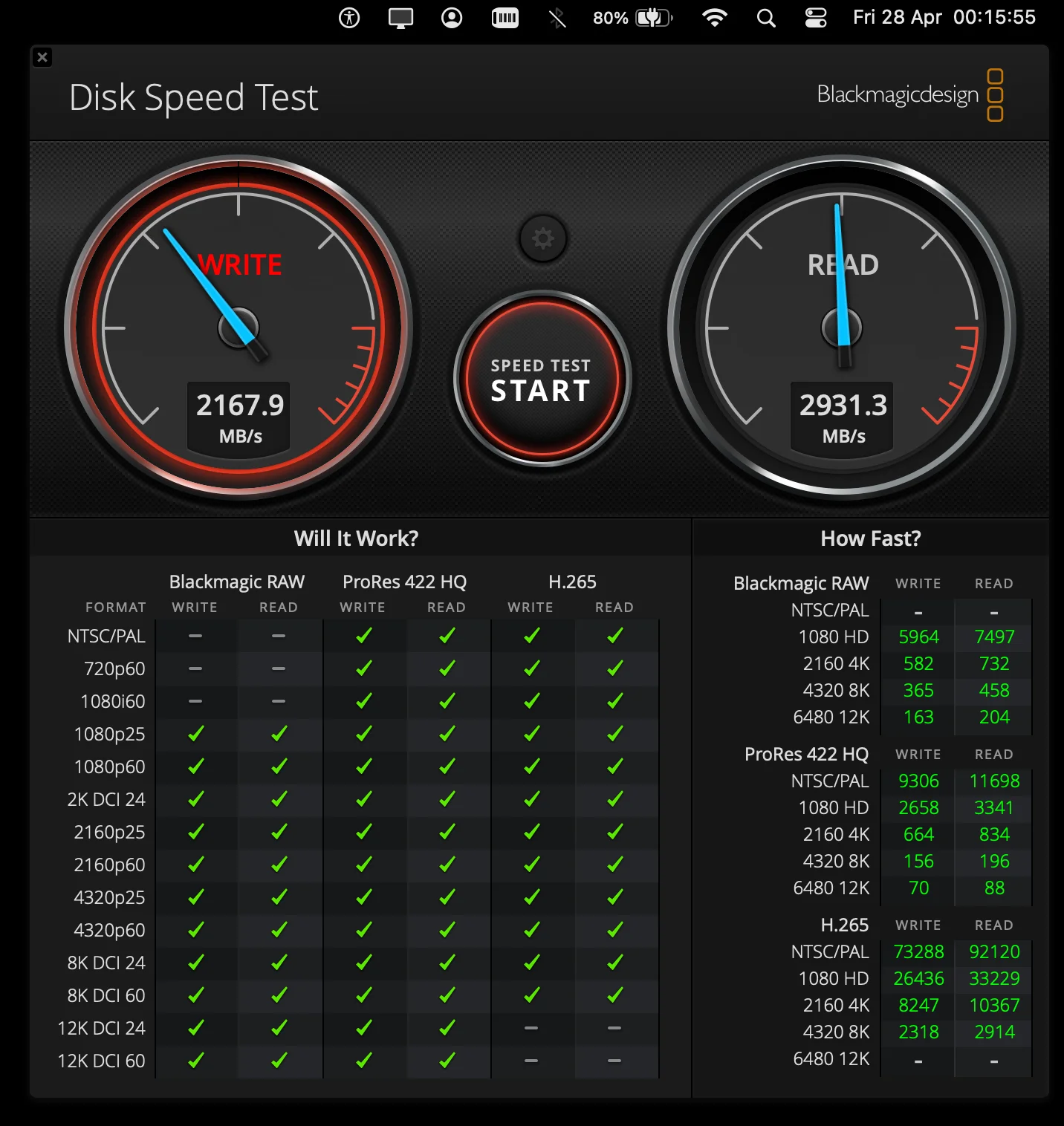Image resolution: width=1064 pixels, height=1126 pixels.
Task: Click Blackmagic RAW write dash for NTSC/PAL
Action: (x=195, y=636)
